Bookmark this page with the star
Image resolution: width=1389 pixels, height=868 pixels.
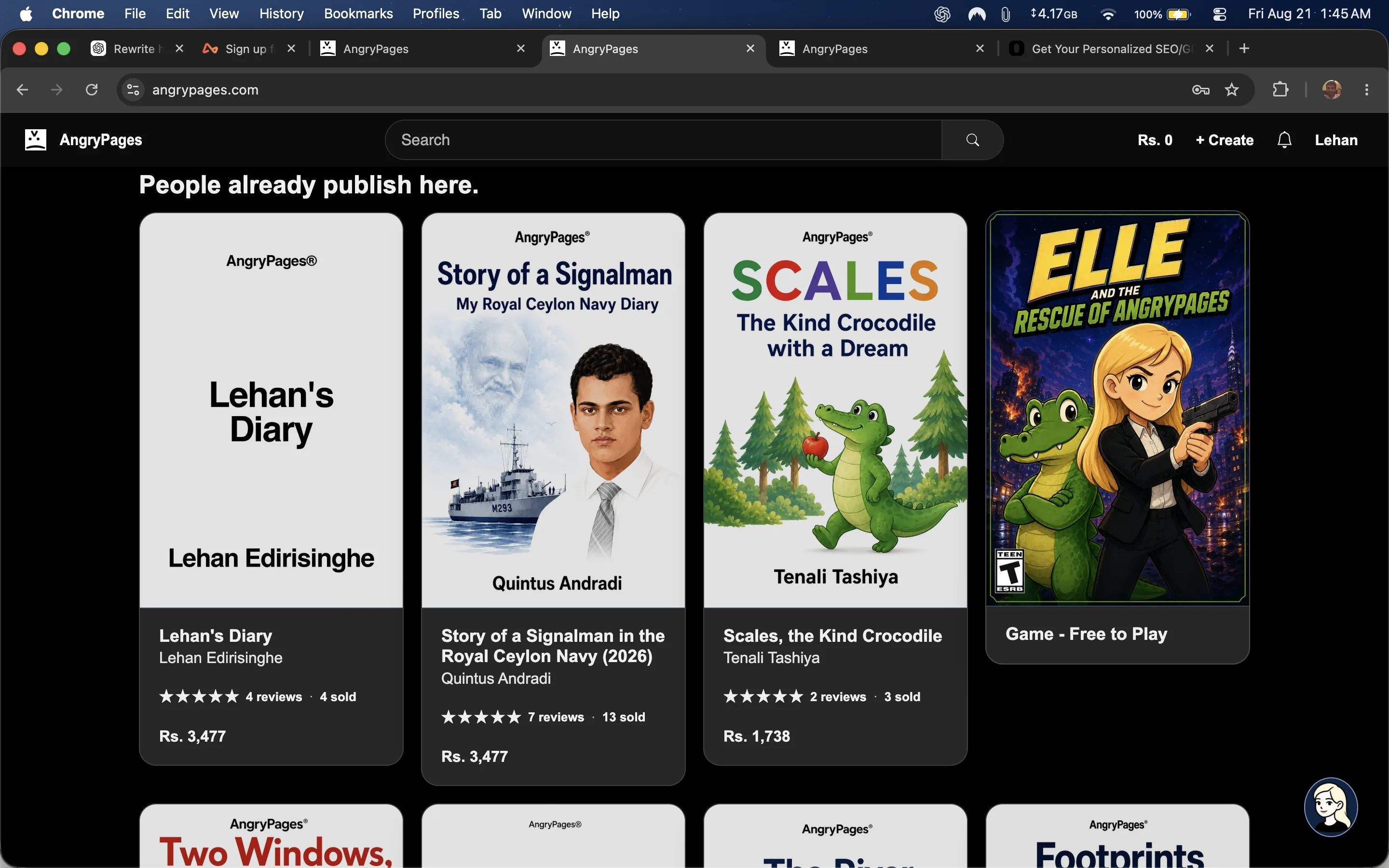point(1232,90)
